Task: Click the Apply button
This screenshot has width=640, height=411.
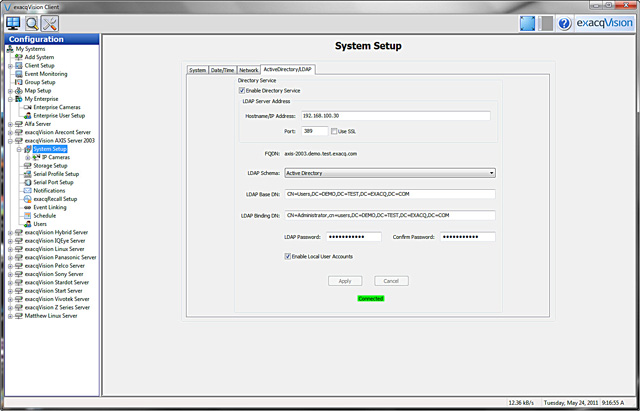Action: pos(344,281)
